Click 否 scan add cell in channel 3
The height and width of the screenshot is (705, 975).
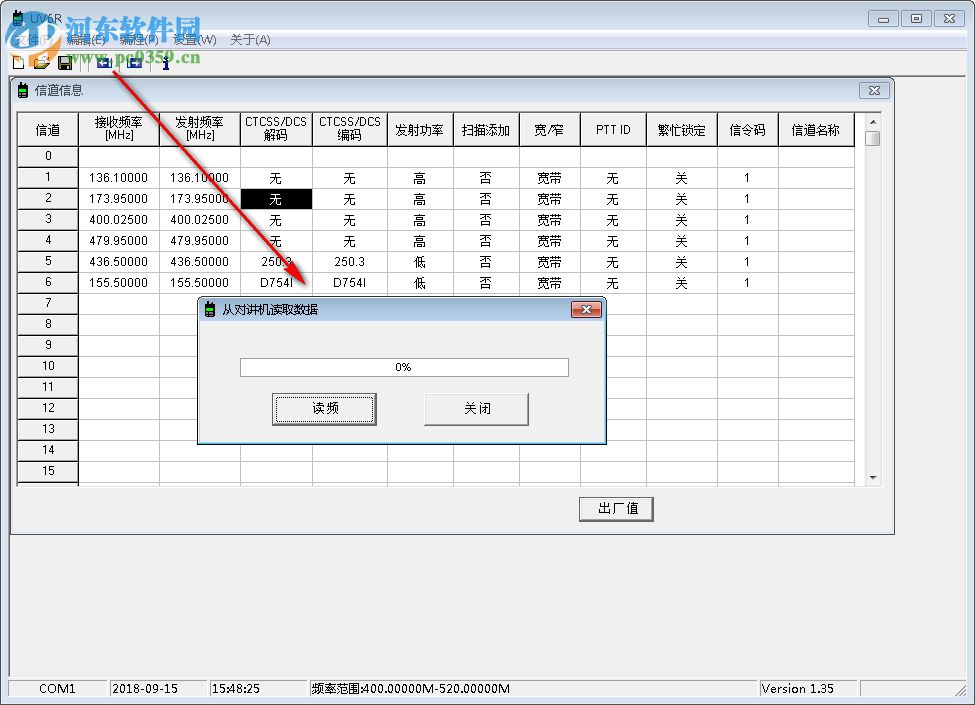tap(486, 220)
